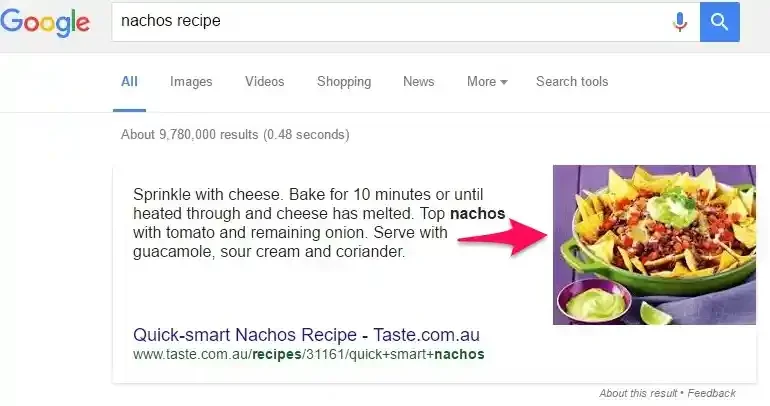Select the All results tab
770x406 pixels.
129,81
